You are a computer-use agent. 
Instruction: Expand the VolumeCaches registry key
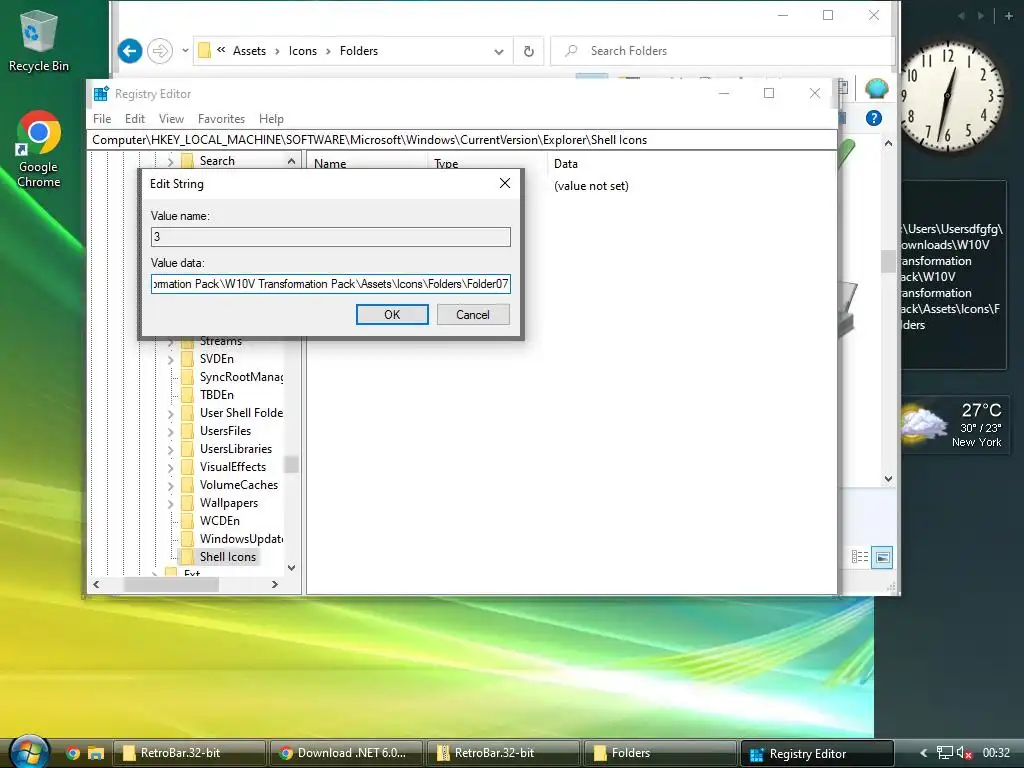170,485
